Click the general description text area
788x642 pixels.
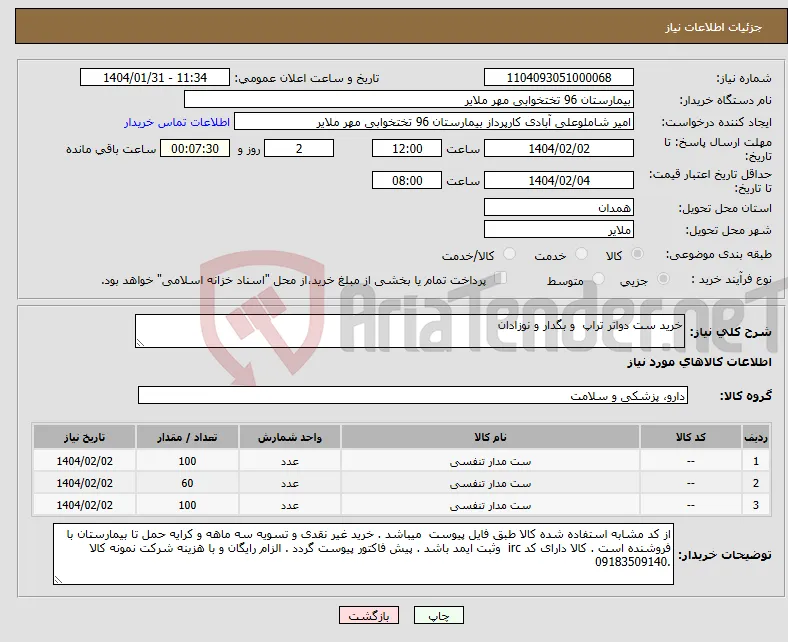[410, 331]
